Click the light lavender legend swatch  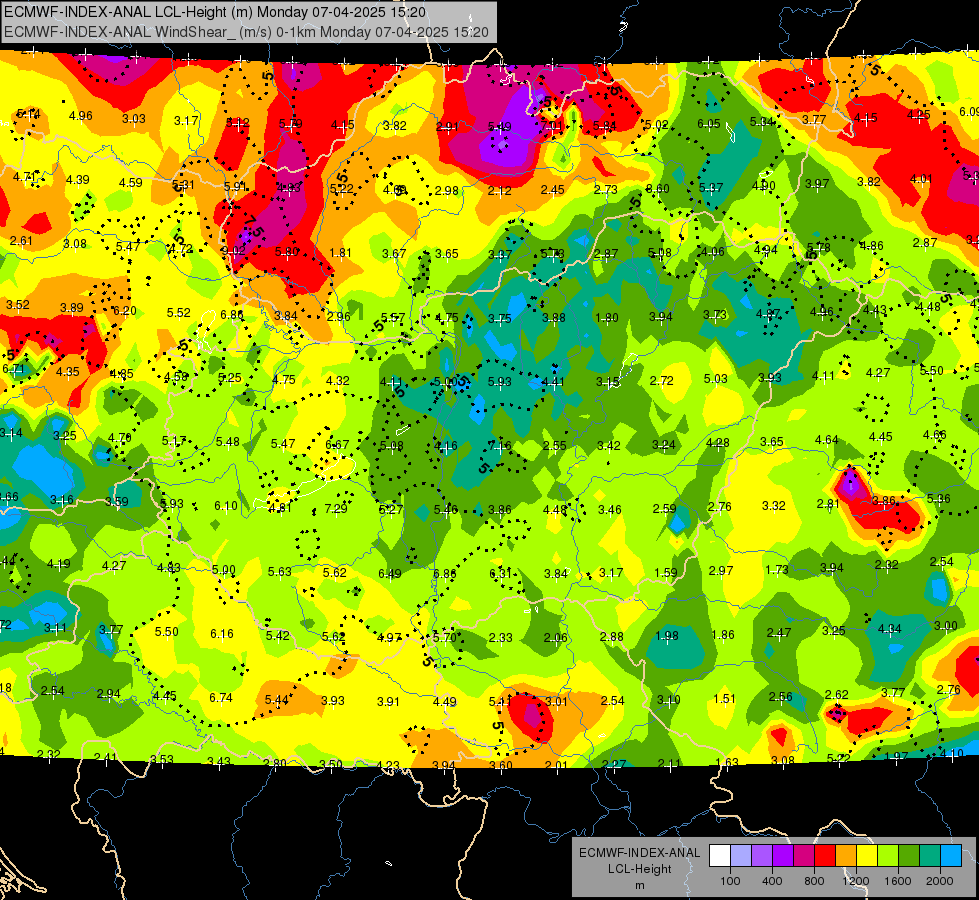741,855
